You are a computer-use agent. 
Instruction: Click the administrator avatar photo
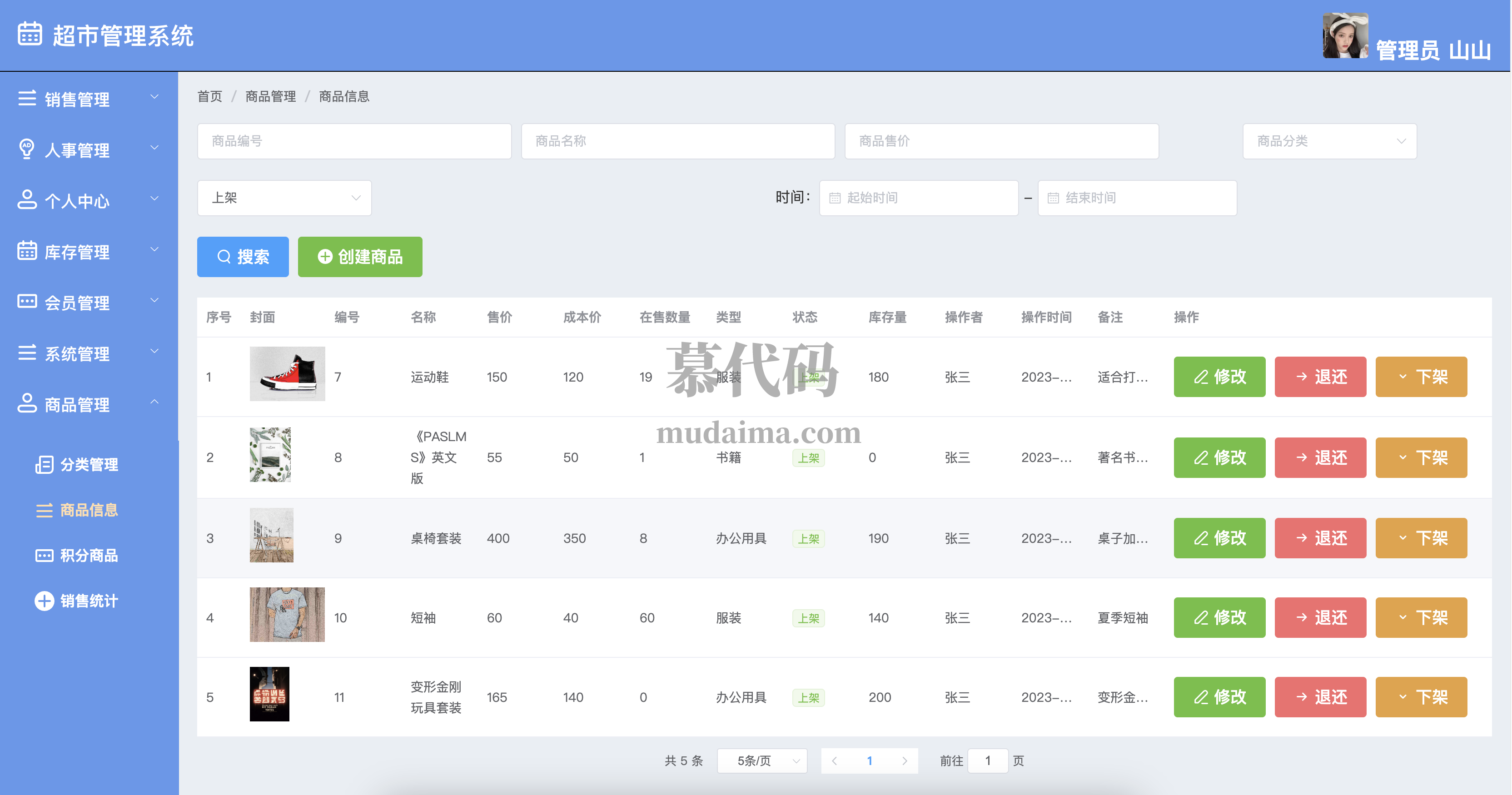(1345, 36)
